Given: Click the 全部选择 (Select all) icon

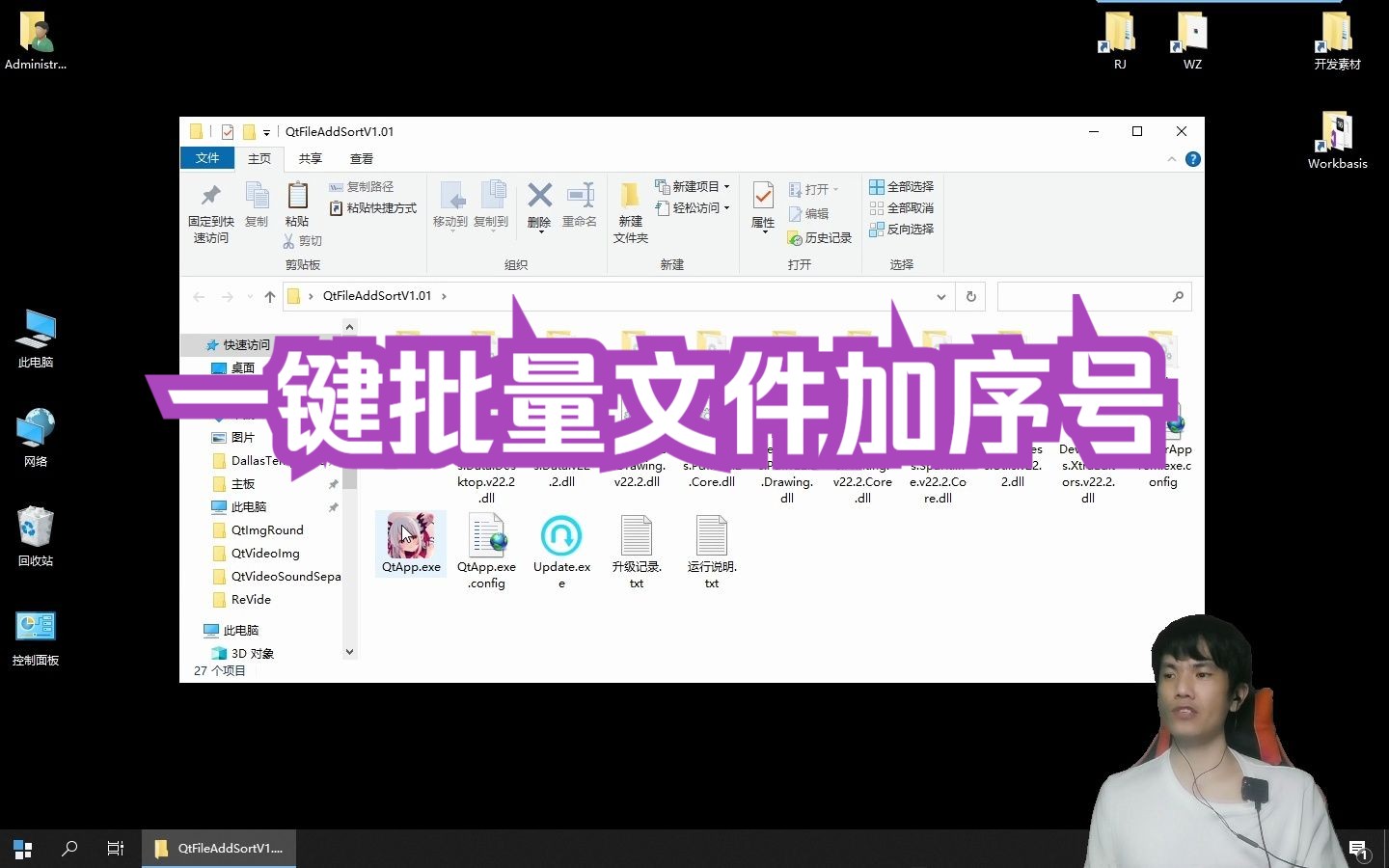Looking at the screenshot, I should coord(877,186).
